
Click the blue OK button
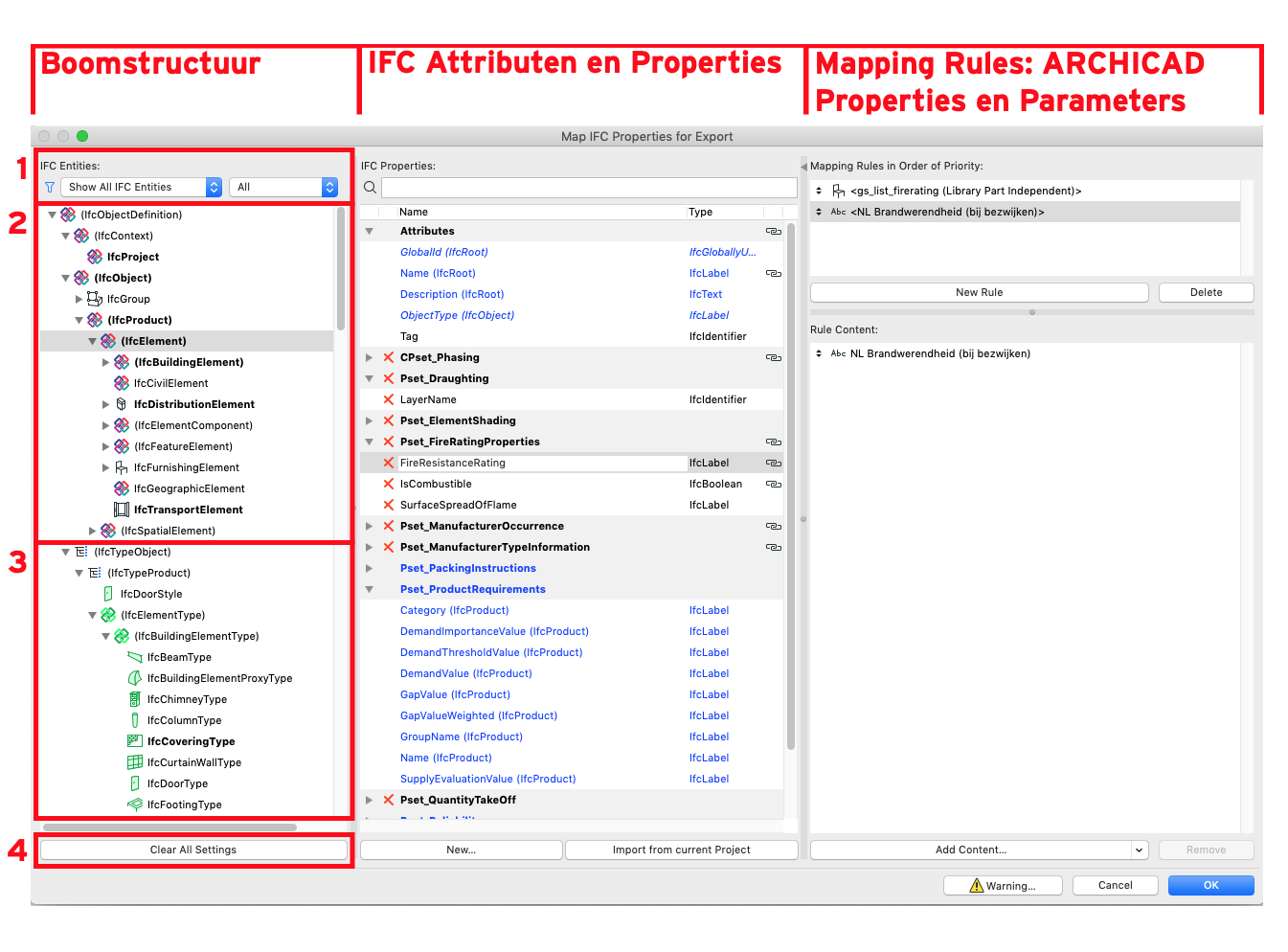coord(1211,886)
